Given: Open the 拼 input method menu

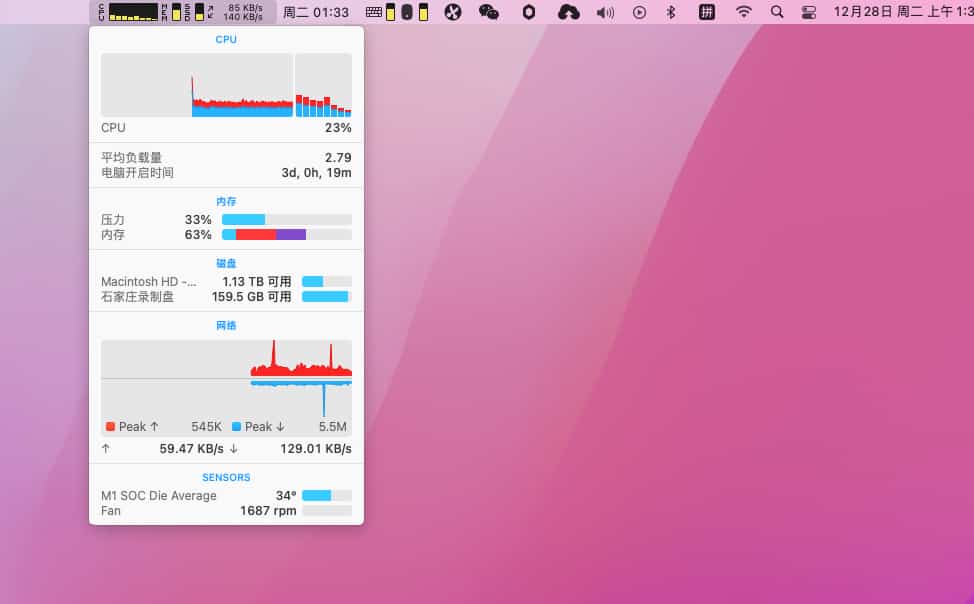Looking at the screenshot, I should pyautogui.click(x=706, y=12).
